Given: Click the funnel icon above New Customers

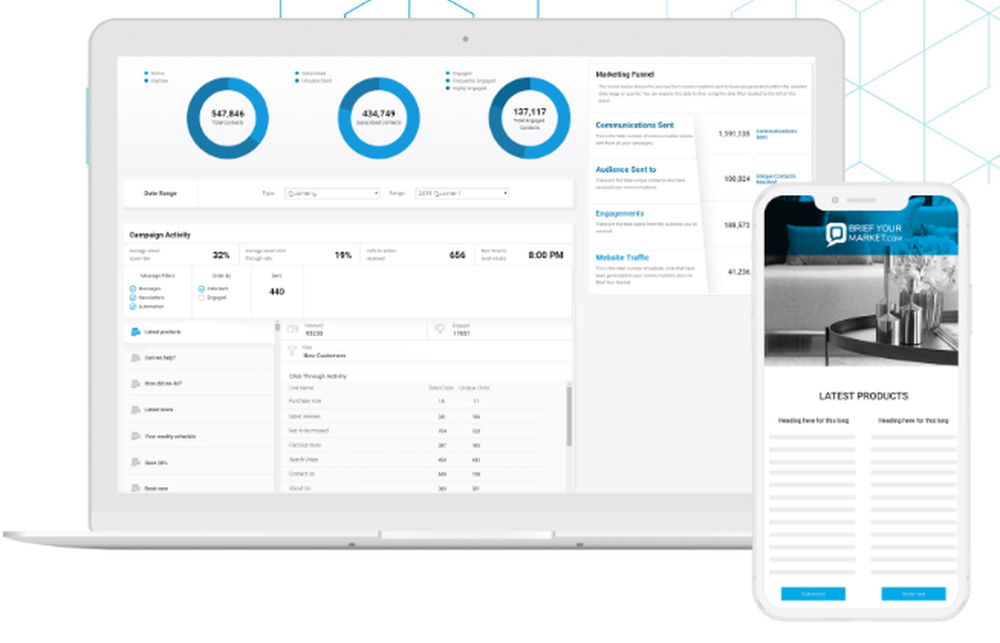Looking at the screenshot, I should coord(291,350).
